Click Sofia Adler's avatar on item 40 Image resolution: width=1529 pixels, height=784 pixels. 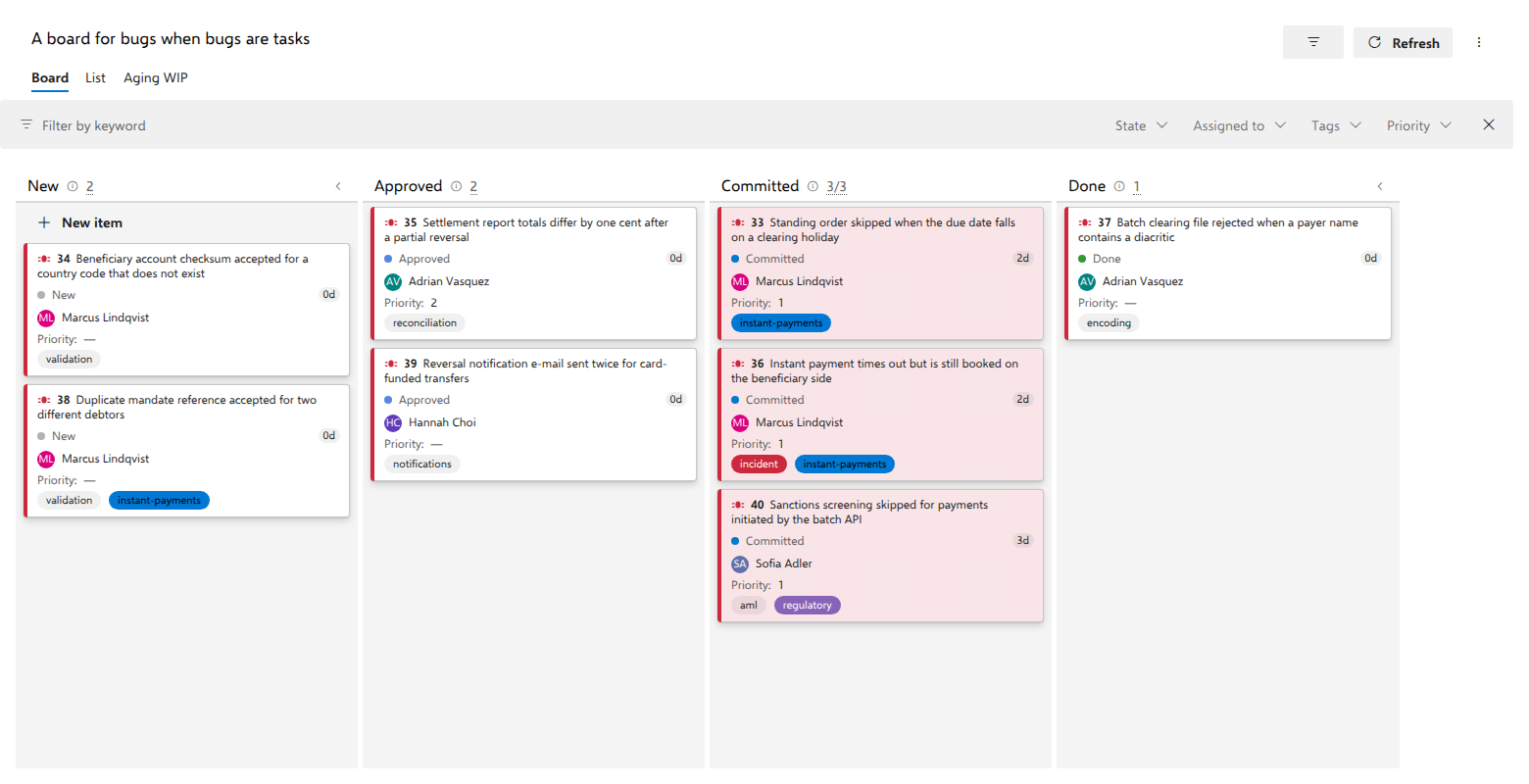coord(740,563)
